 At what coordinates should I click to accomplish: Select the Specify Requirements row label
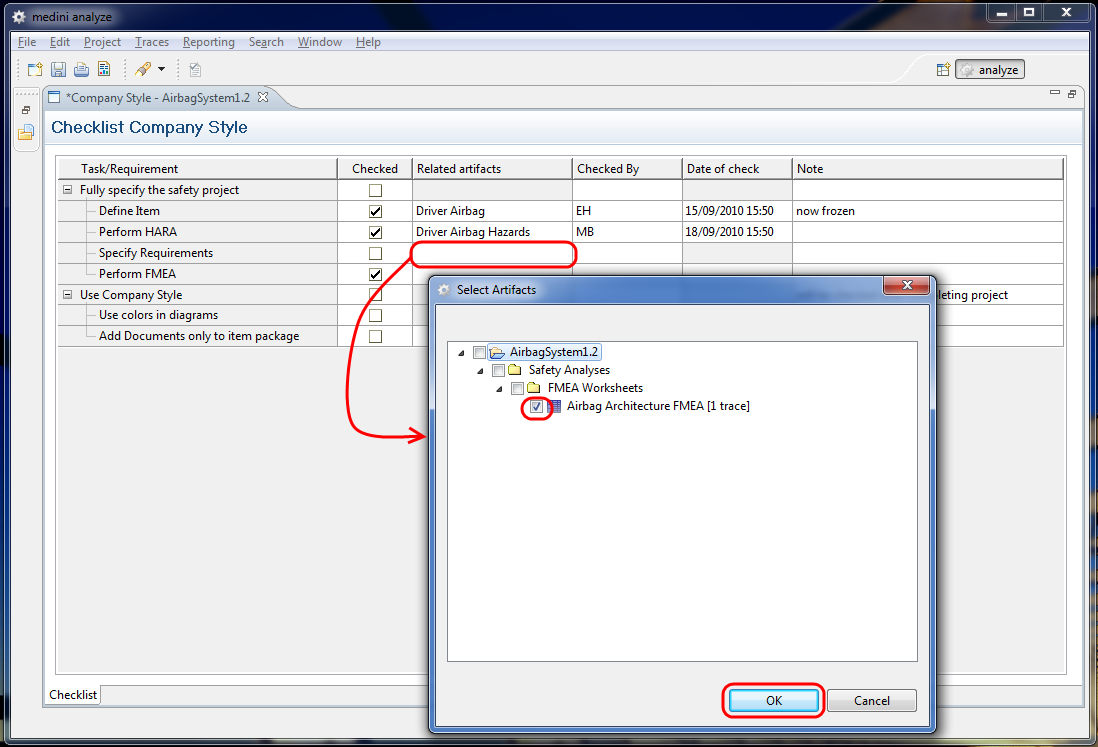(155, 253)
